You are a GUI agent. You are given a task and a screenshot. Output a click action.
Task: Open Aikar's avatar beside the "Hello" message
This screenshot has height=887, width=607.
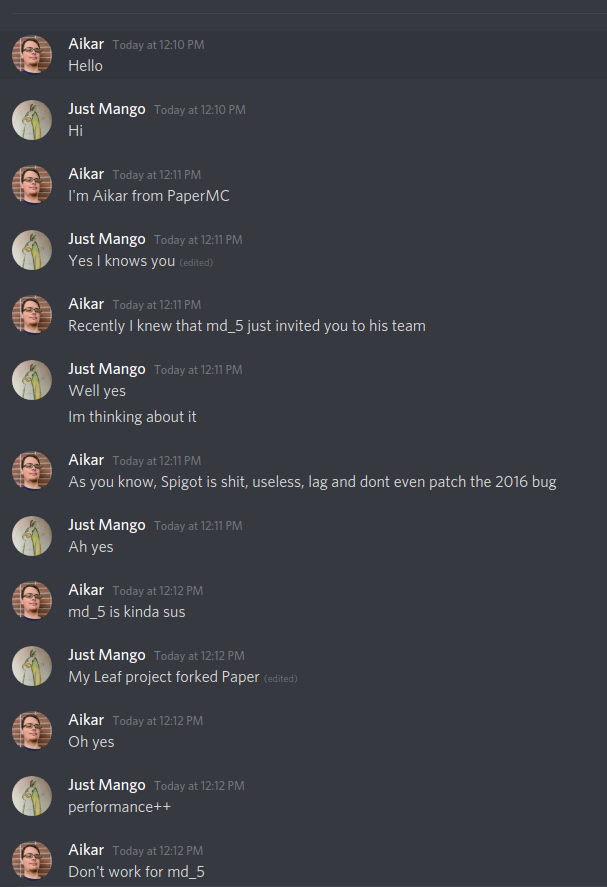coord(32,55)
